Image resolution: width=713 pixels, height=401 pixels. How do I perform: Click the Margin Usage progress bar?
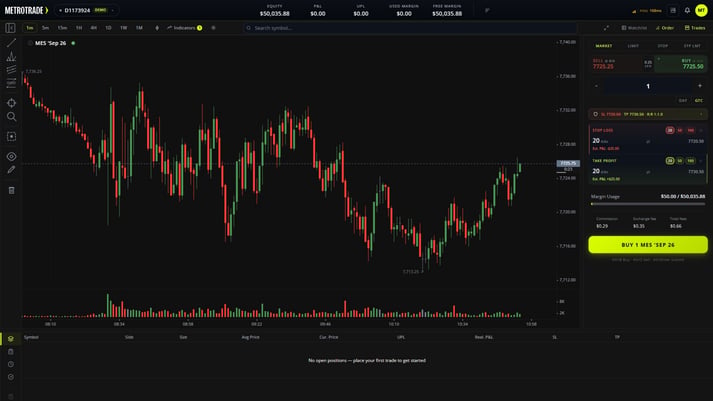(x=648, y=204)
